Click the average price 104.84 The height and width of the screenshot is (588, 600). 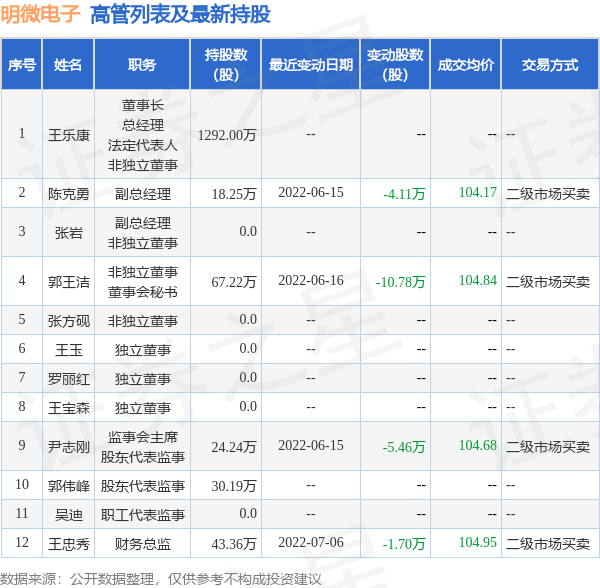(x=478, y=280)
